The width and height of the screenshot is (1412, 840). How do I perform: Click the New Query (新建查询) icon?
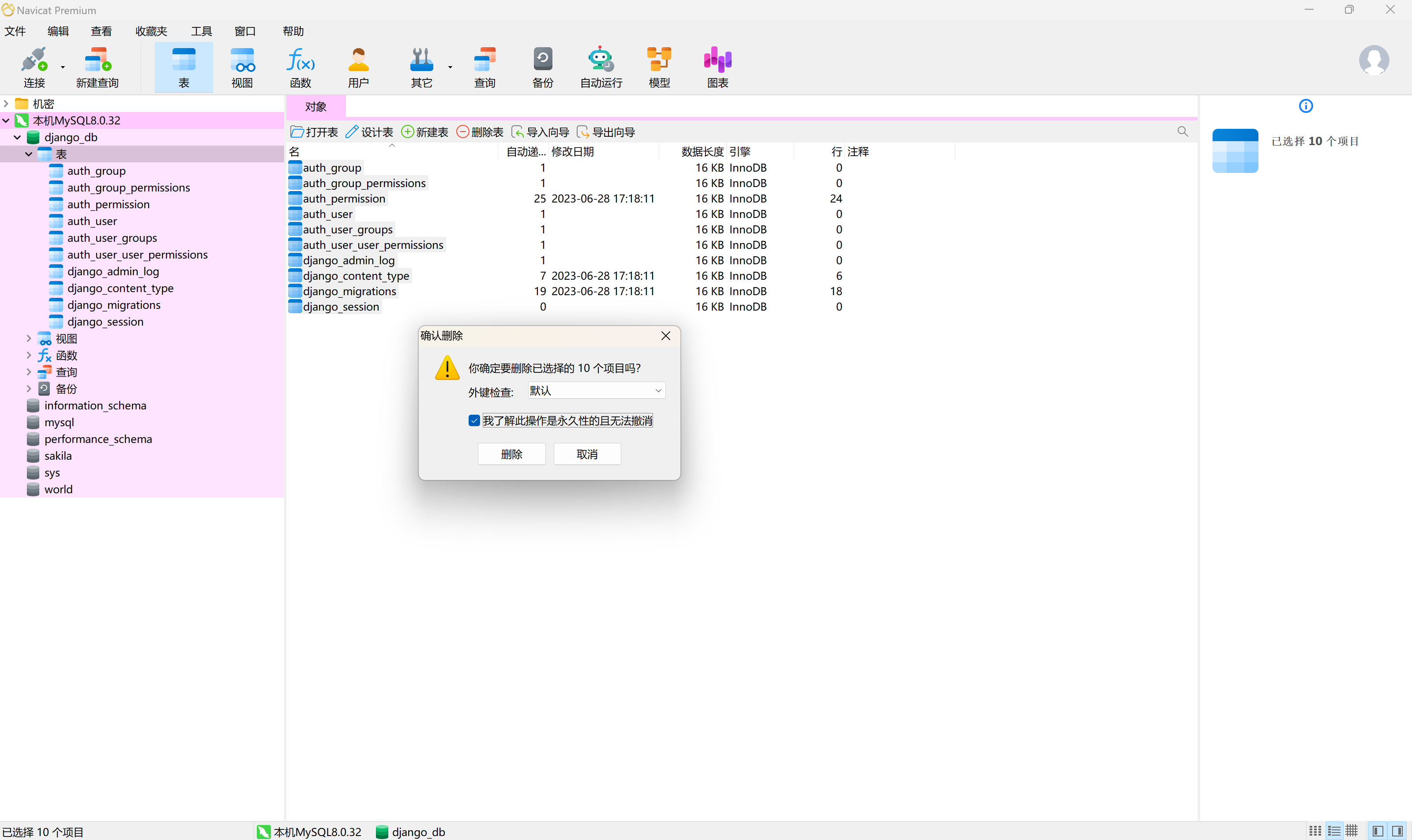click(x=98, y=67)
